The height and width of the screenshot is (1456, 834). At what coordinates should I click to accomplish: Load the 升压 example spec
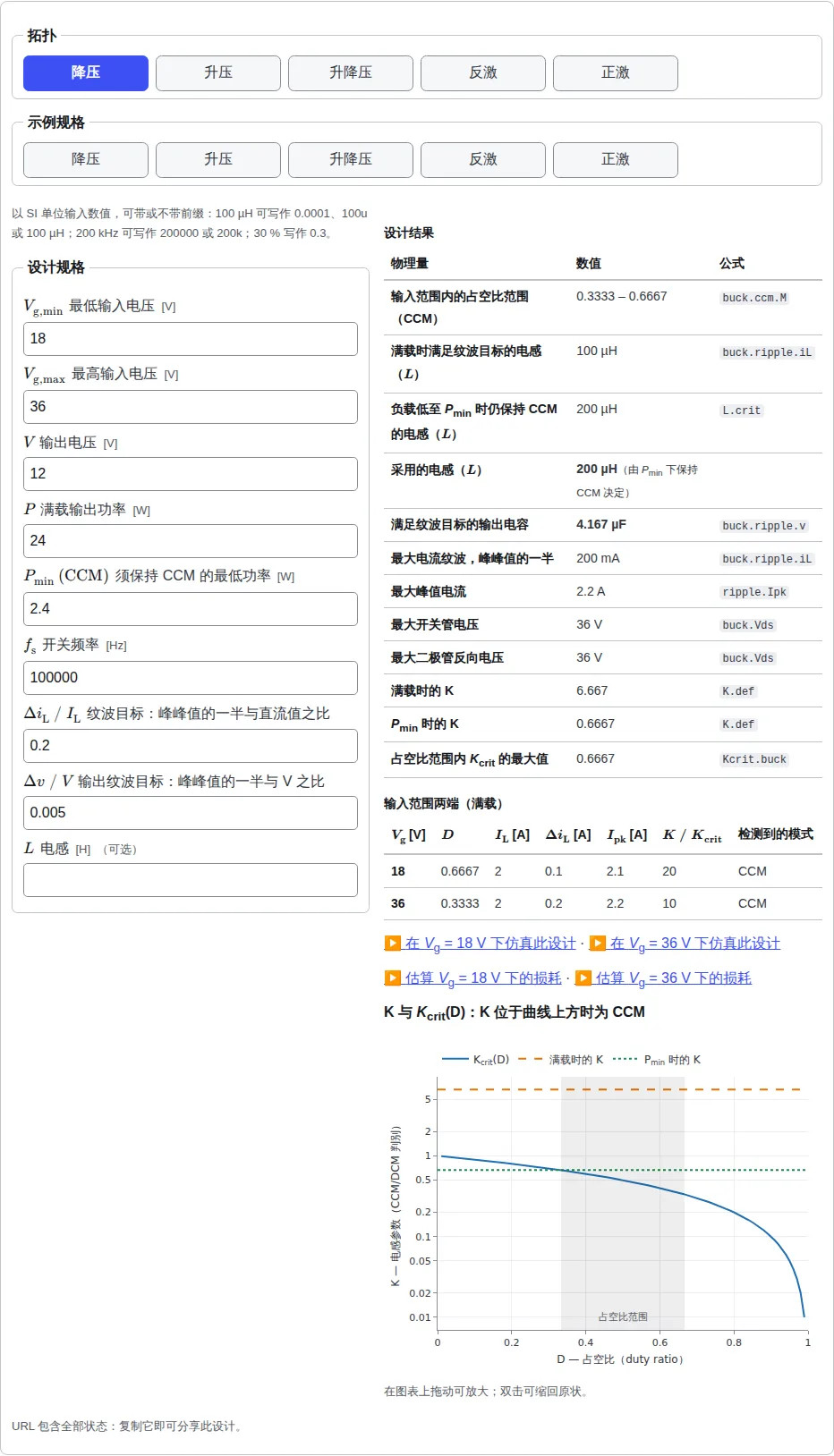tap(218, 160)
